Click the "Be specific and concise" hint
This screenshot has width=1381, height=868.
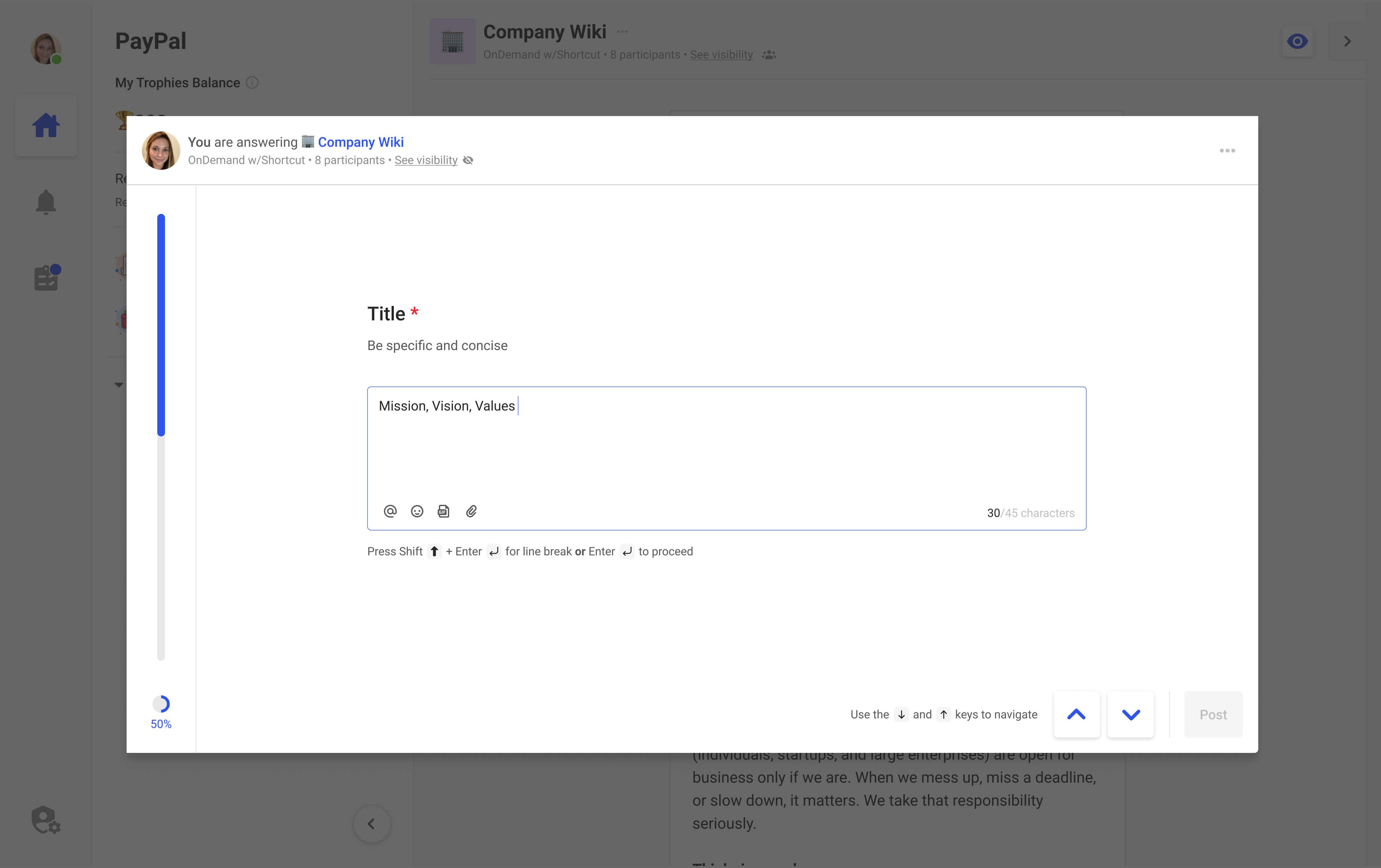pos(437,345)
